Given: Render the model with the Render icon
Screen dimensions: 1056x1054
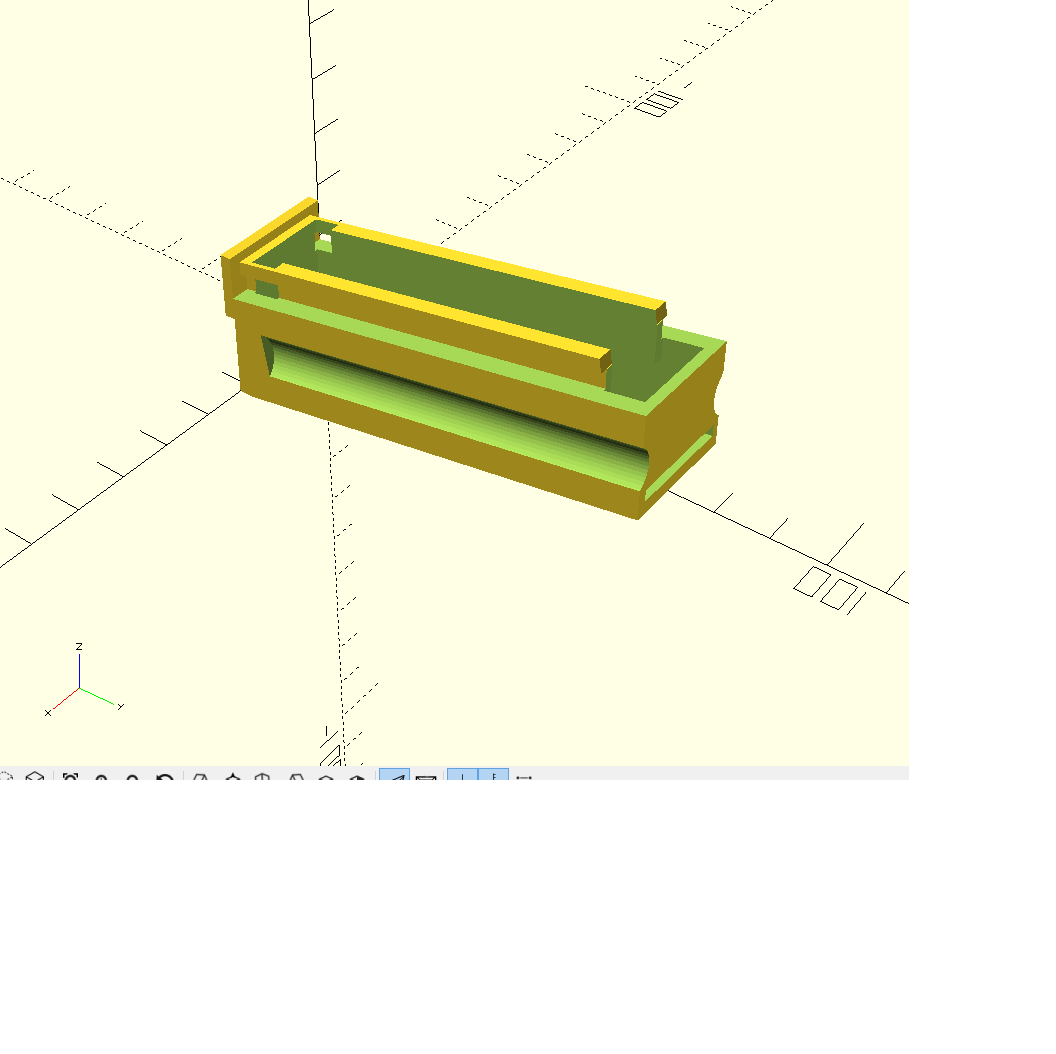Looking at the screenshot, I should [x=35, y=778].
